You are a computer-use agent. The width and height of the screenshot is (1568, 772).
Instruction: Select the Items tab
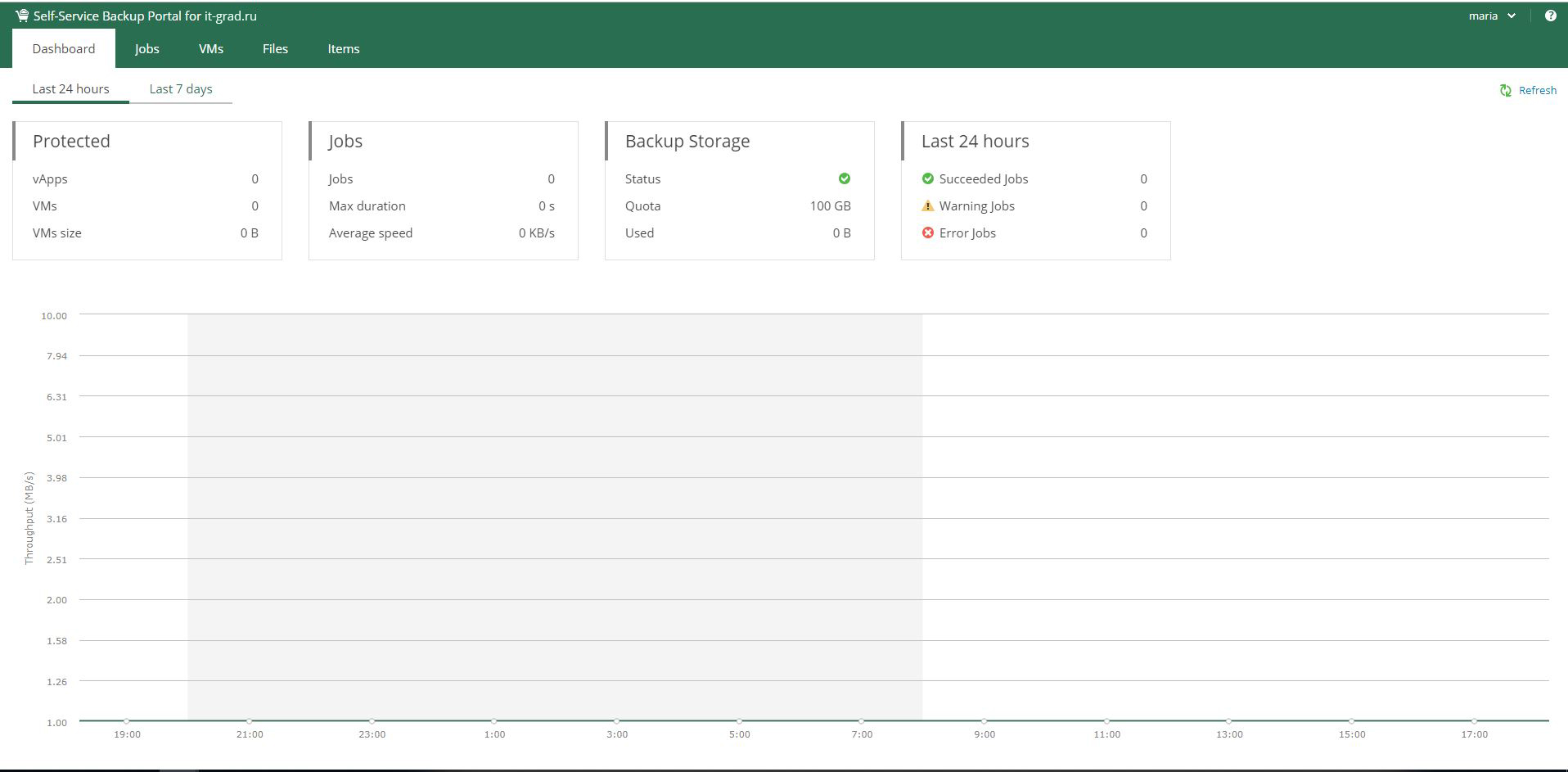click(x=344, y=49)
